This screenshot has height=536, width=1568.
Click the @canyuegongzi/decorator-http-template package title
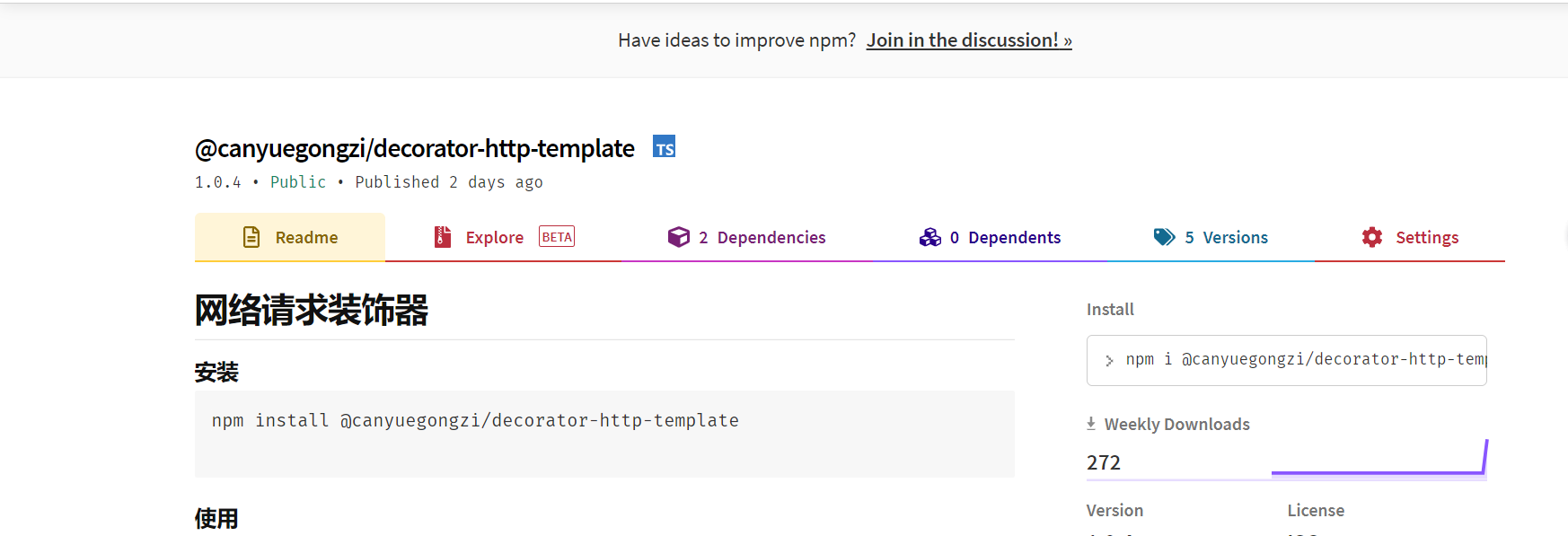click(415, 148)
